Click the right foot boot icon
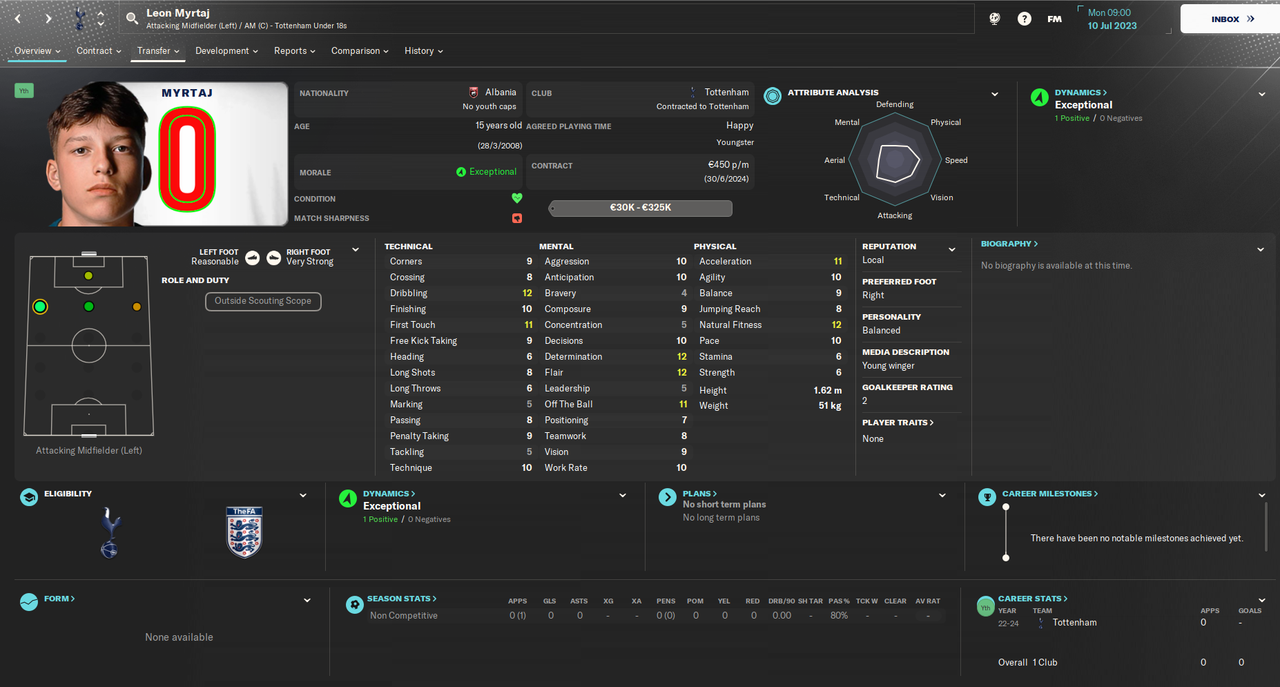The width and height of the screenshot is (1280, 687). click(x=273, y=257)
